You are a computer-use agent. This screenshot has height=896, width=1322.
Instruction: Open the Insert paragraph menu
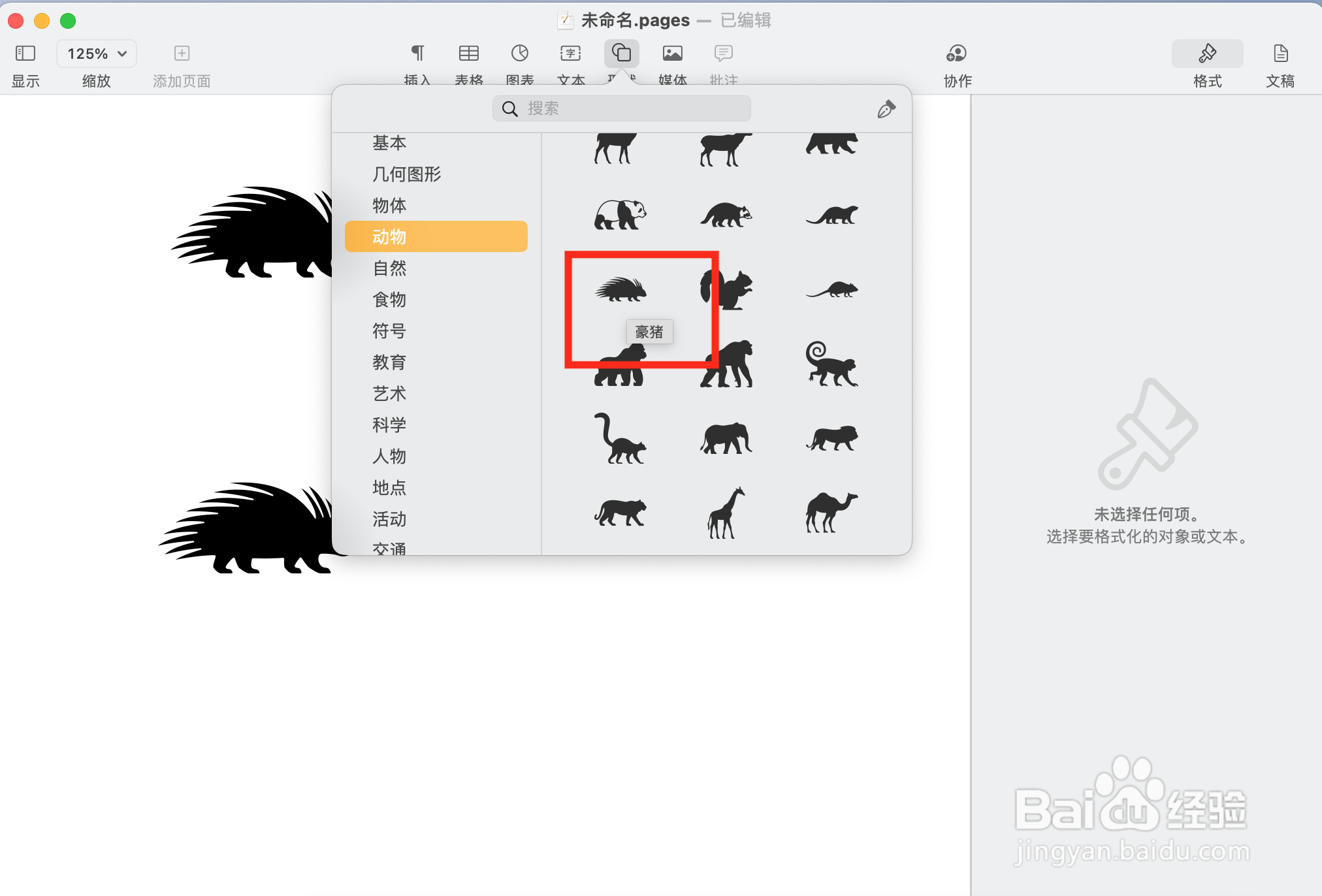point(417,54)
